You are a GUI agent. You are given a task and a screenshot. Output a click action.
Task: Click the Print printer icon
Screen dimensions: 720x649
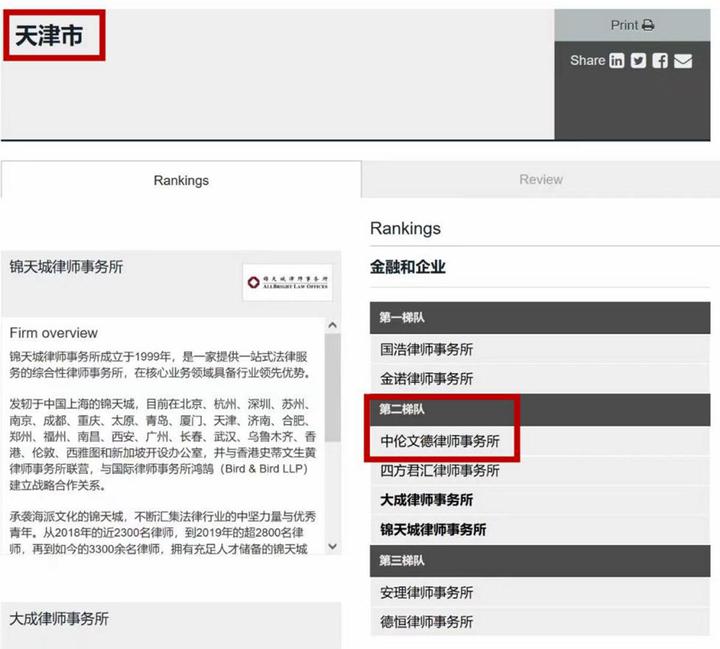648,25
